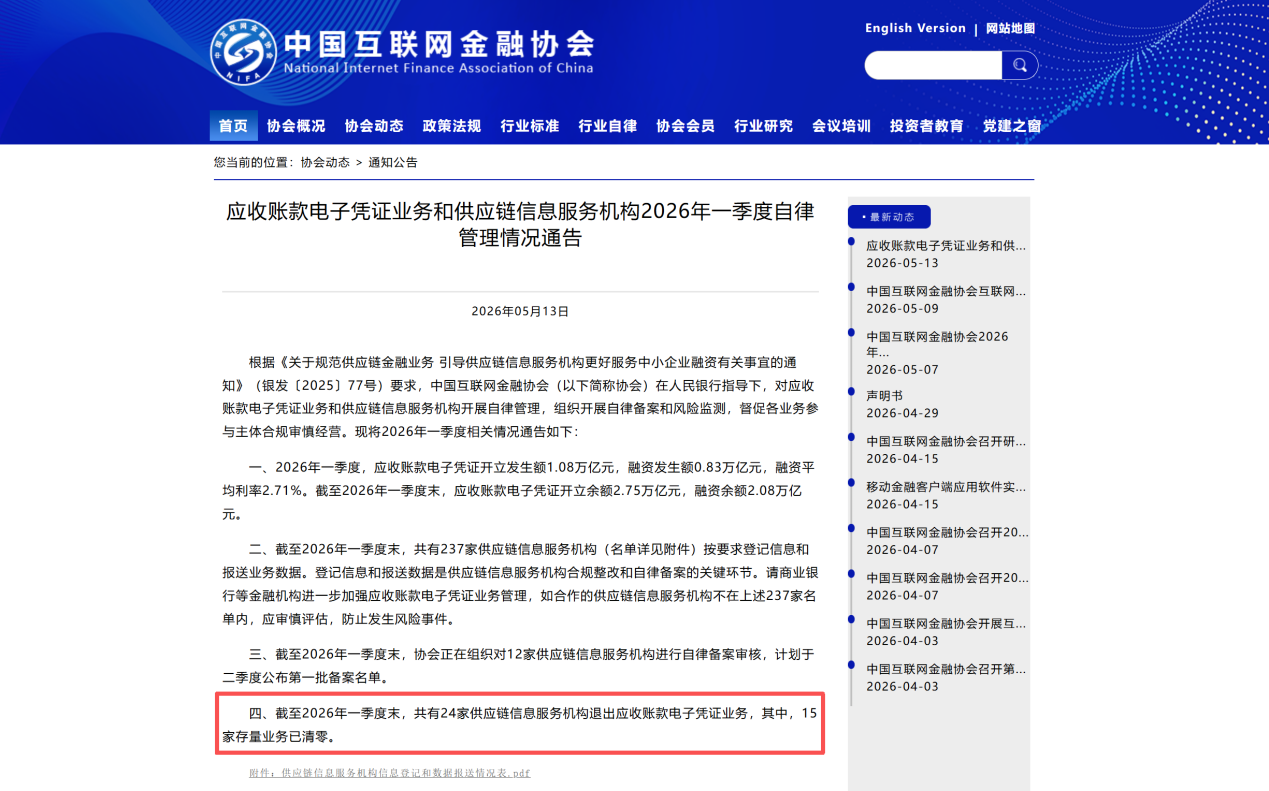Open sidebar item 移动金融客户端应用软件实…
Image resolution: width=1269 pixels, height=791 pixels.
[946, 487]
